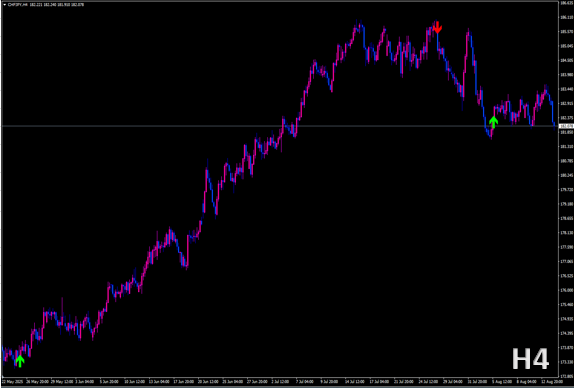Viewport: 574px width, 388px height.
Task: Click the large H4 timeframe label
Action: [x=530, y=359]
